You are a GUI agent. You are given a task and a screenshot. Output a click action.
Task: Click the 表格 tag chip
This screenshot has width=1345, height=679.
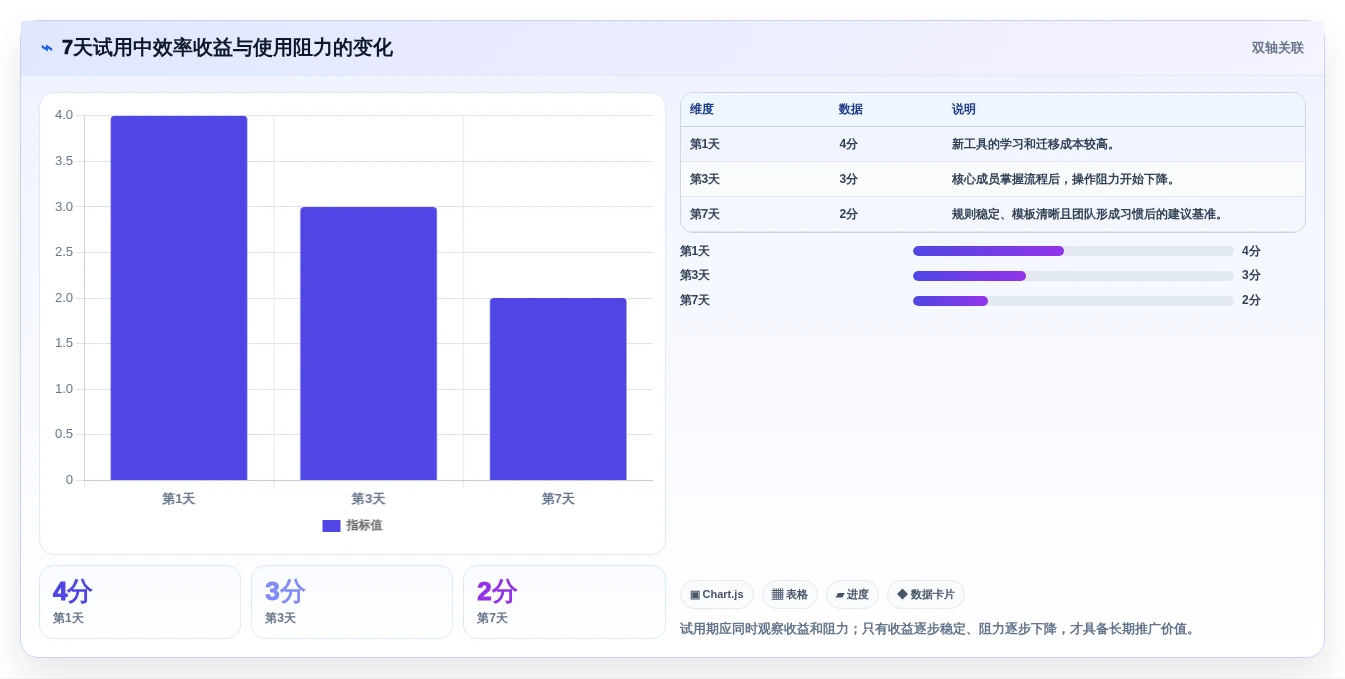(x=790, y=595)
